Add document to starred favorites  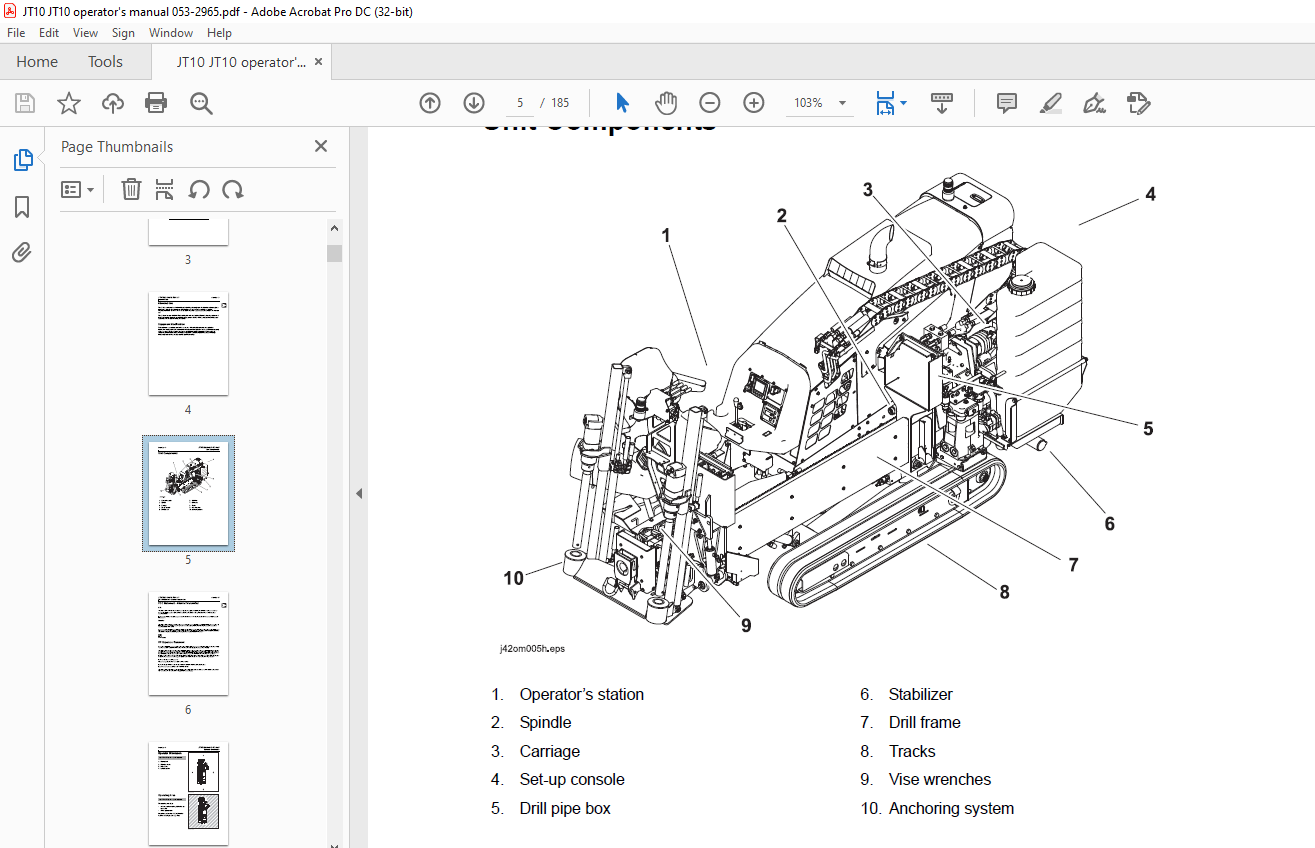coord(68,103)
